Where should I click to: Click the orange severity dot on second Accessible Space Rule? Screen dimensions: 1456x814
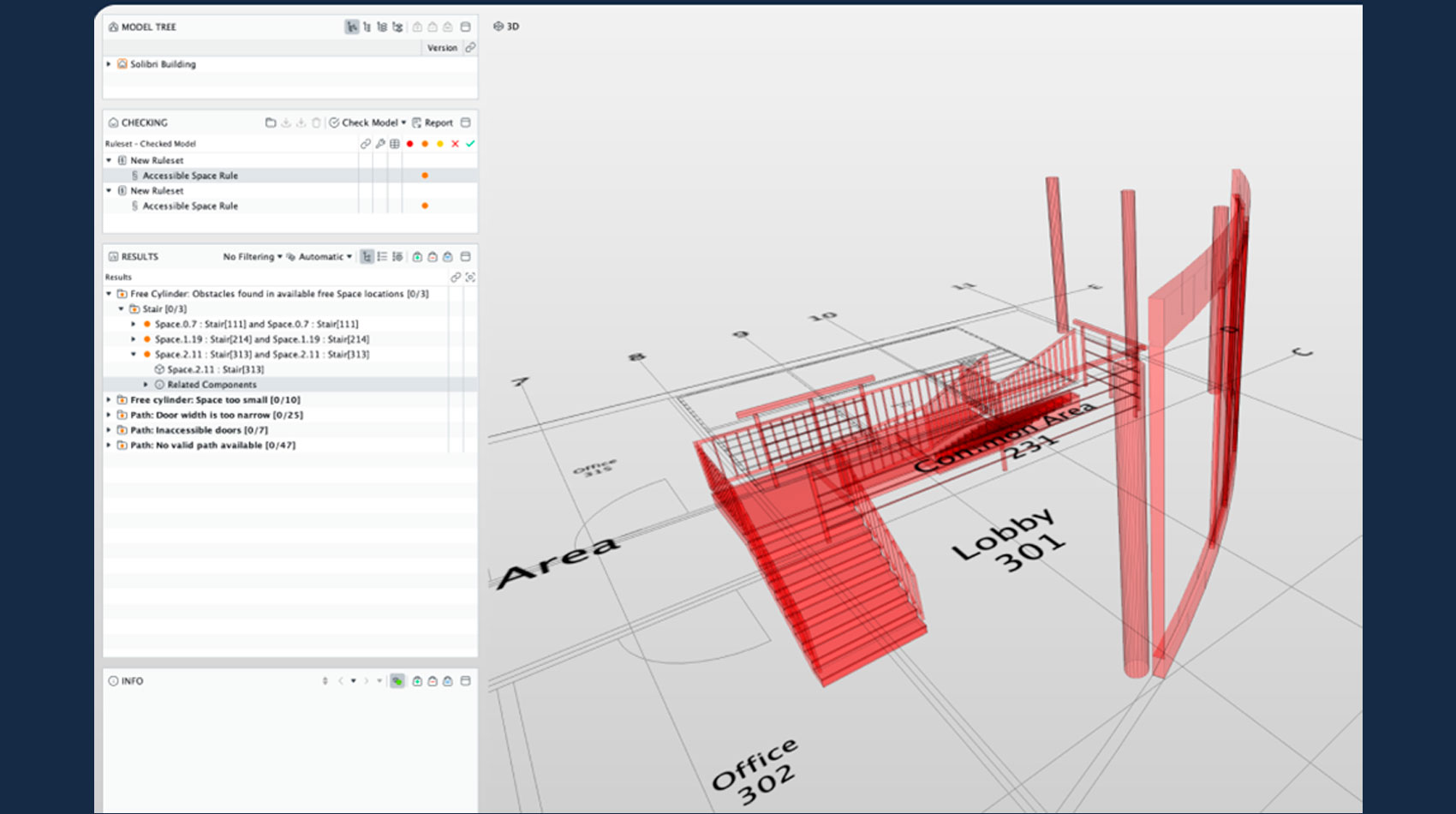coord(425,206)
